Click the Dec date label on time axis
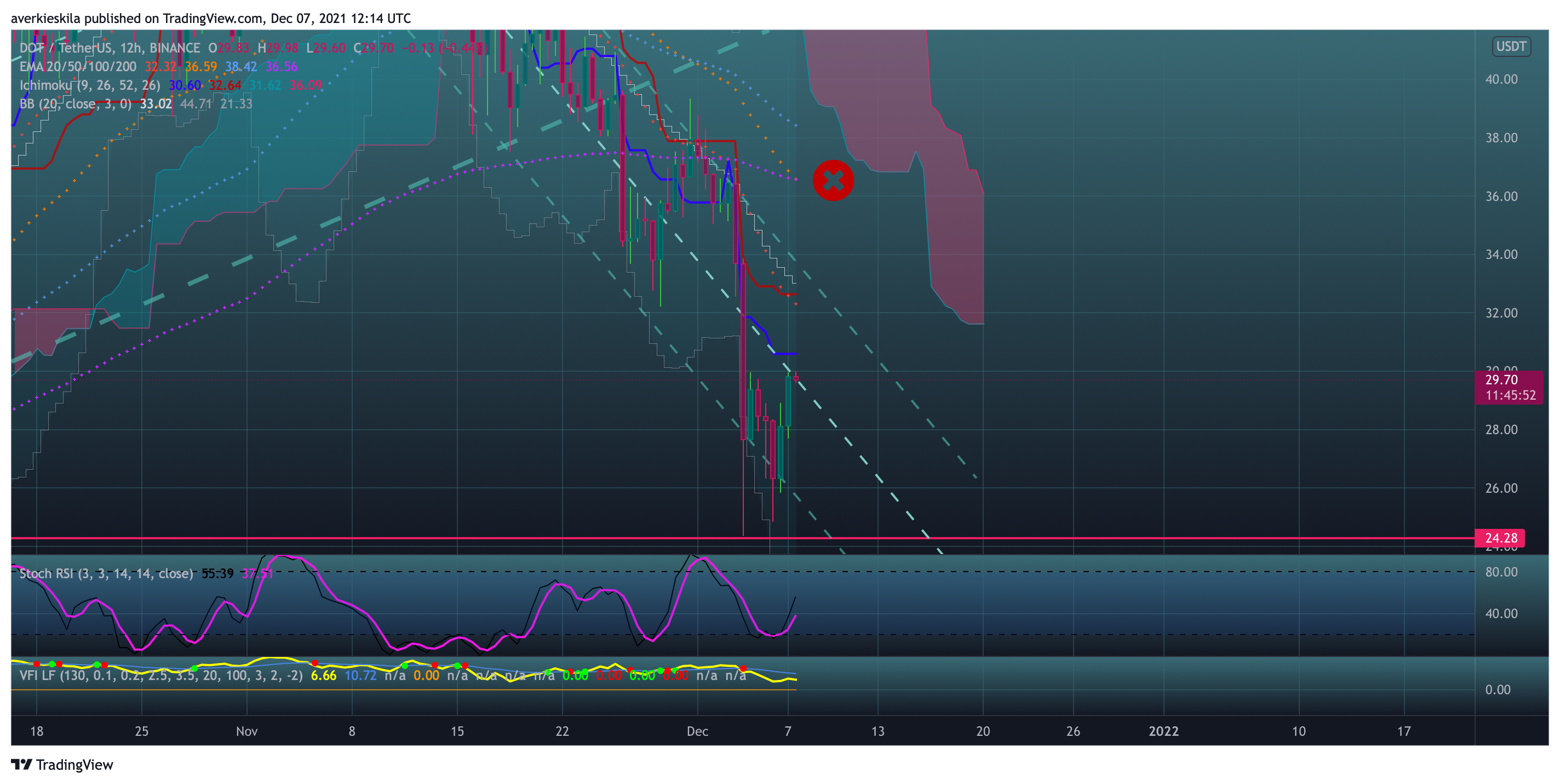Image resolution: width=1560 pixels, height=784 pixels. click(697, 731)
